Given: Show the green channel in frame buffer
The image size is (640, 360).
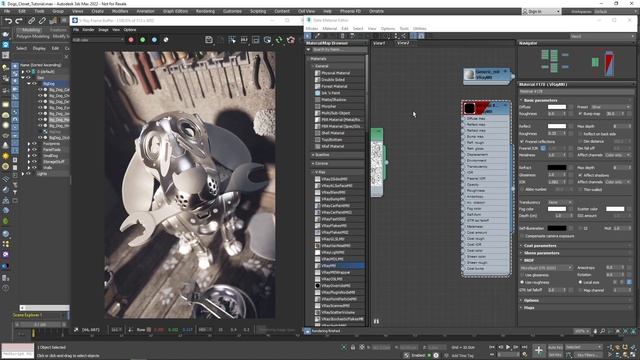Looking at the screenshot, I should pos(142,40).
